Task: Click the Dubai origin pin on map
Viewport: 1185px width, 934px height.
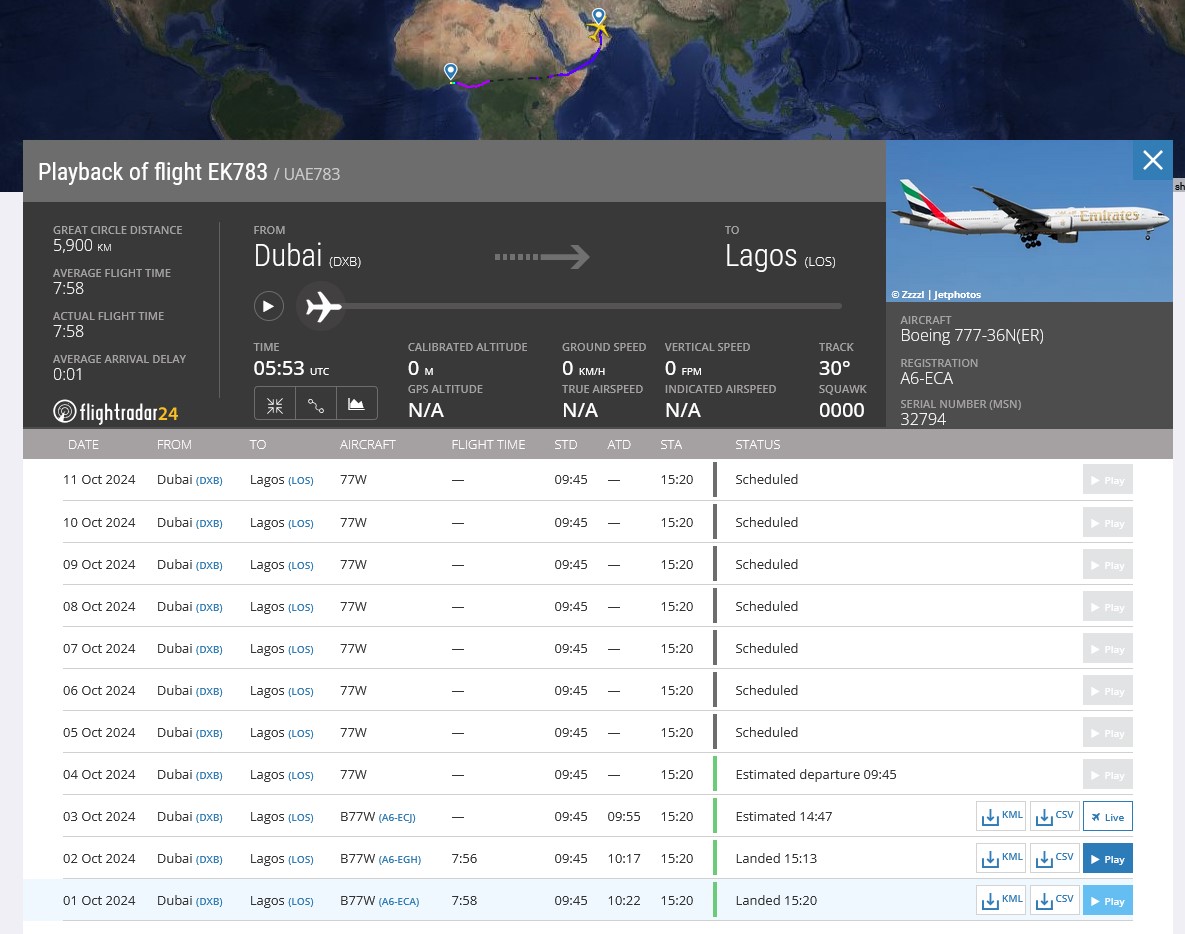Action: tap(599, 16)
